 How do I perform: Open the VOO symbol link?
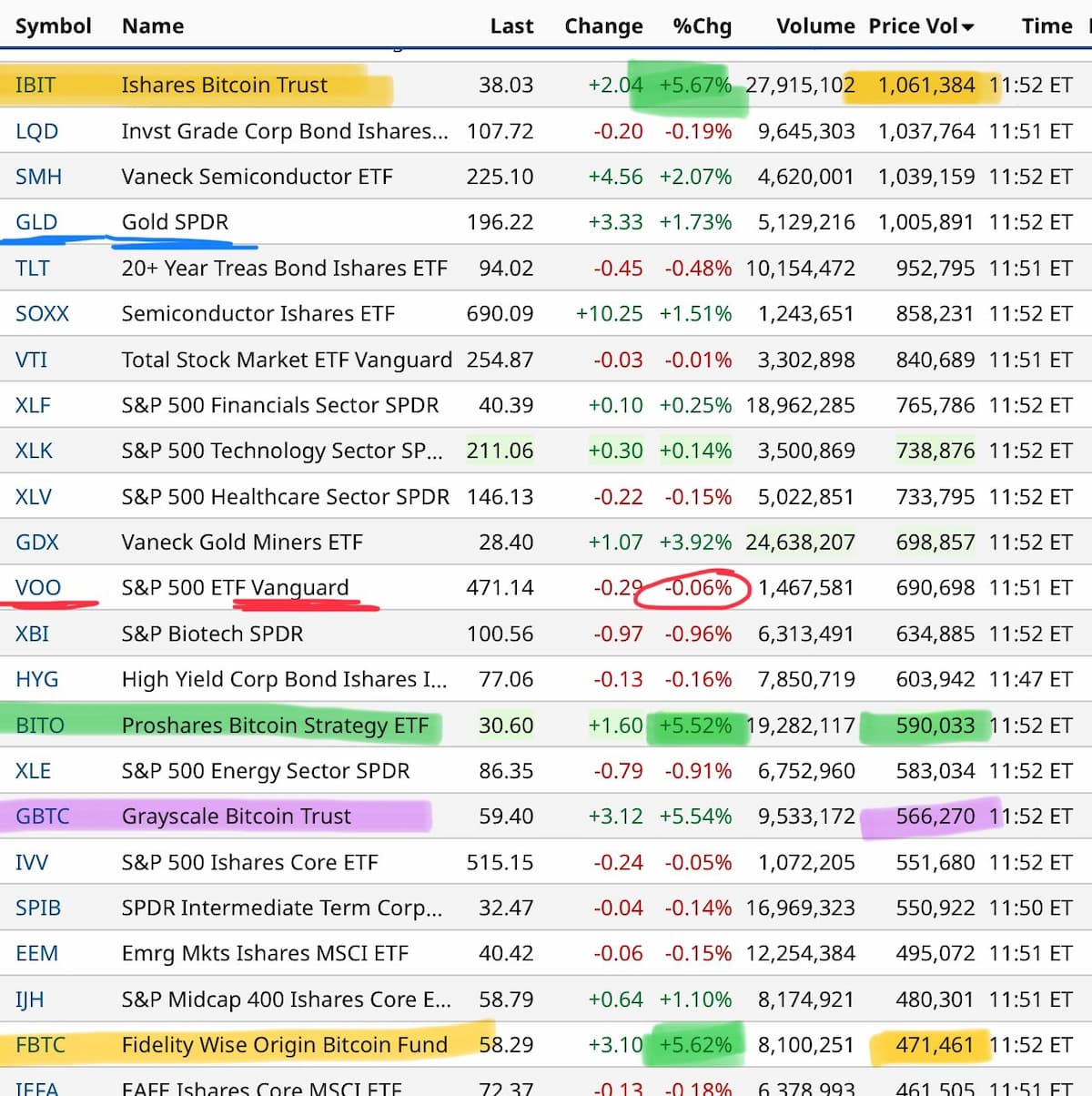coord(38,588)
